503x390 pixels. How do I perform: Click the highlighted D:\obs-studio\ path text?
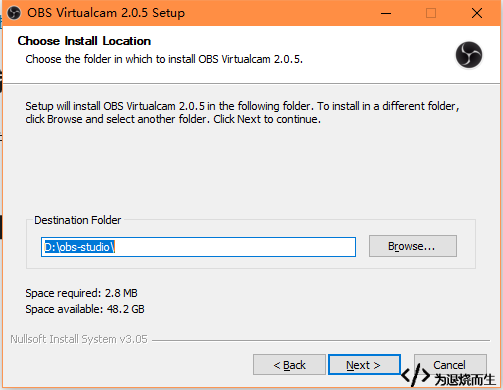(80, 247)
